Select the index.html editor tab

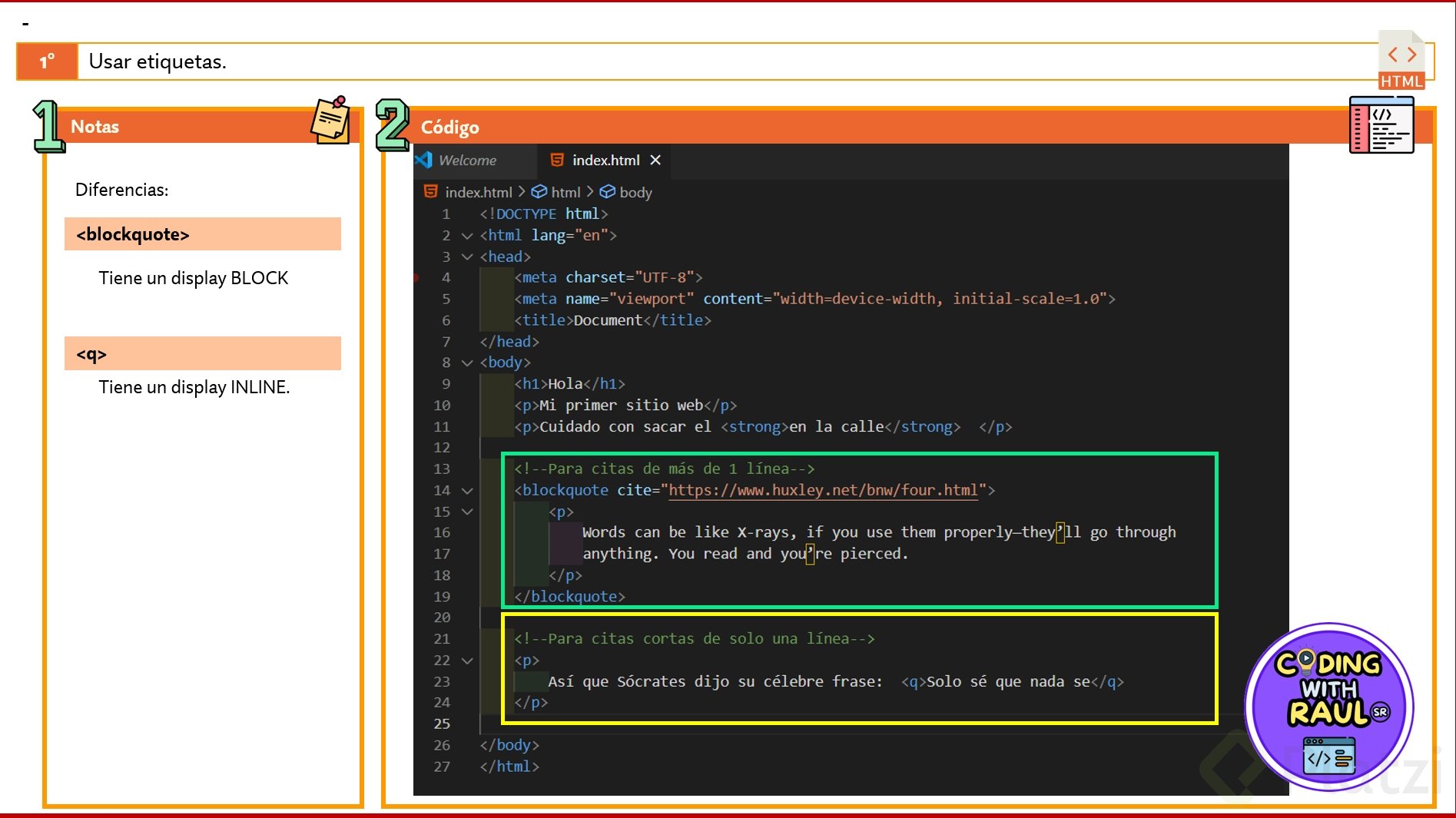(x=605, y=161)
